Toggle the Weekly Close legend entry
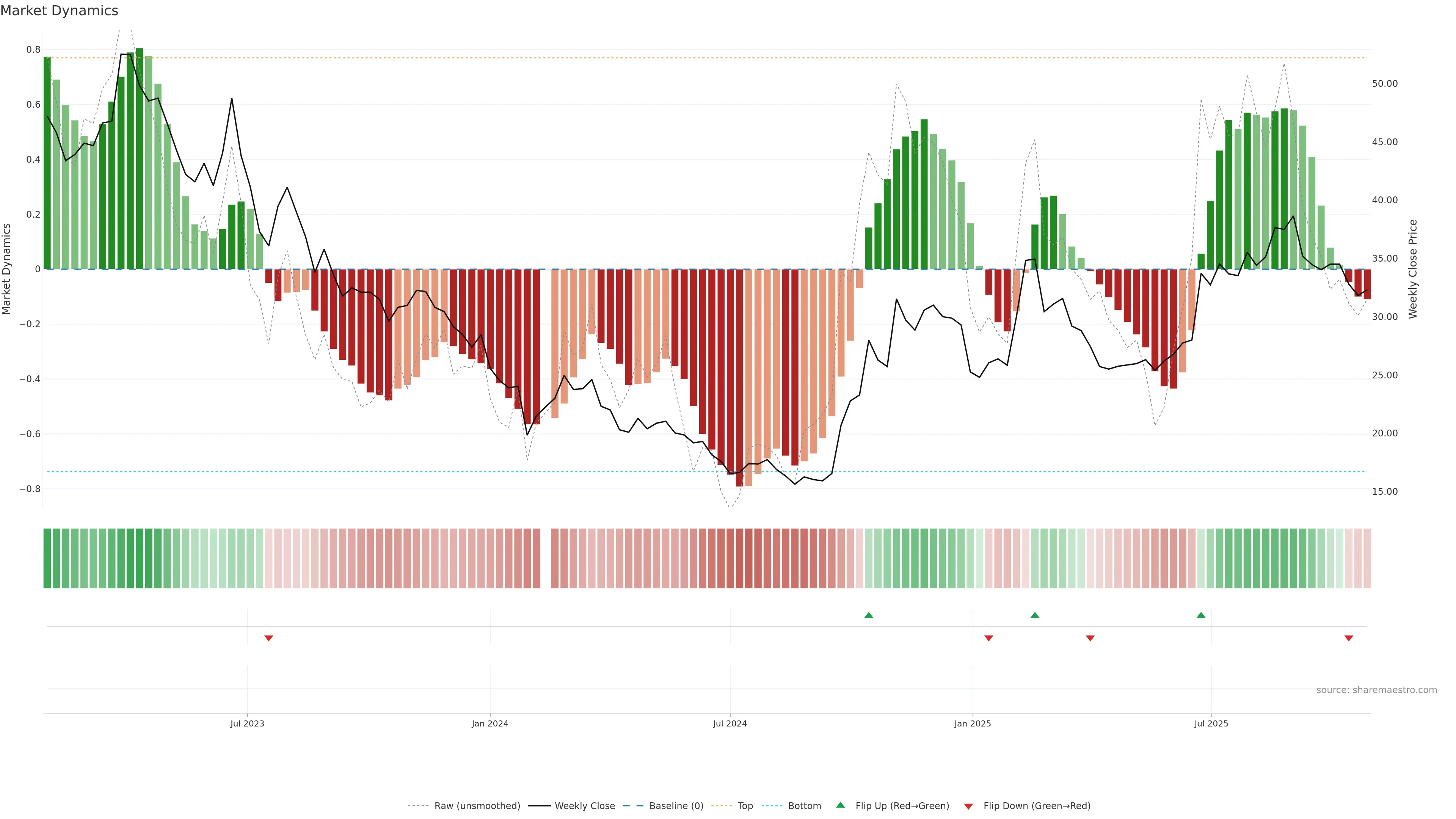 coord(584,806)
